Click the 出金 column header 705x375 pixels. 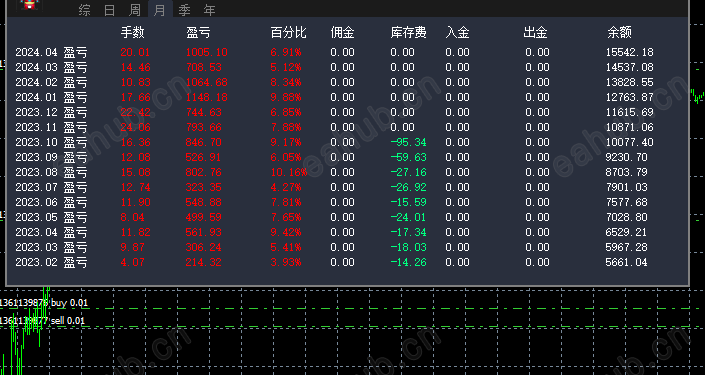[535, 32]
